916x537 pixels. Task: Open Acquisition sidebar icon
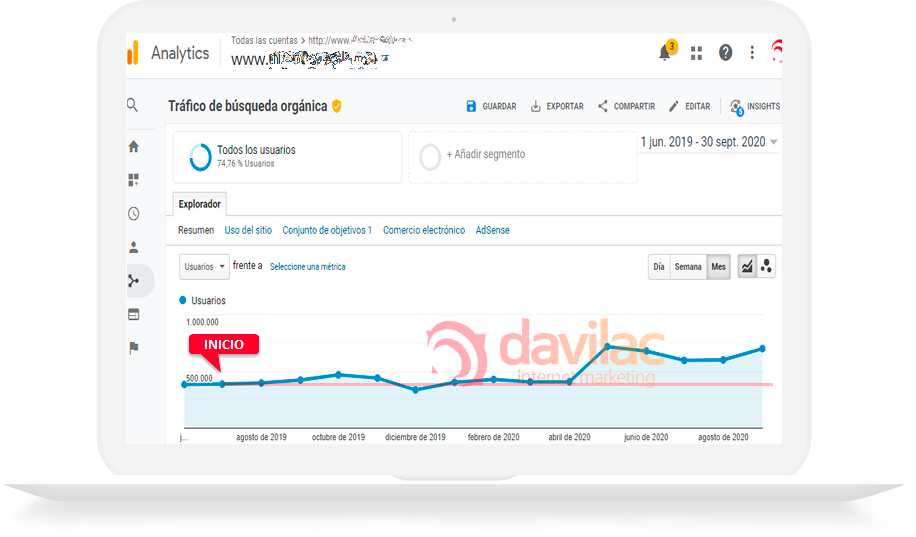(134, 281)
